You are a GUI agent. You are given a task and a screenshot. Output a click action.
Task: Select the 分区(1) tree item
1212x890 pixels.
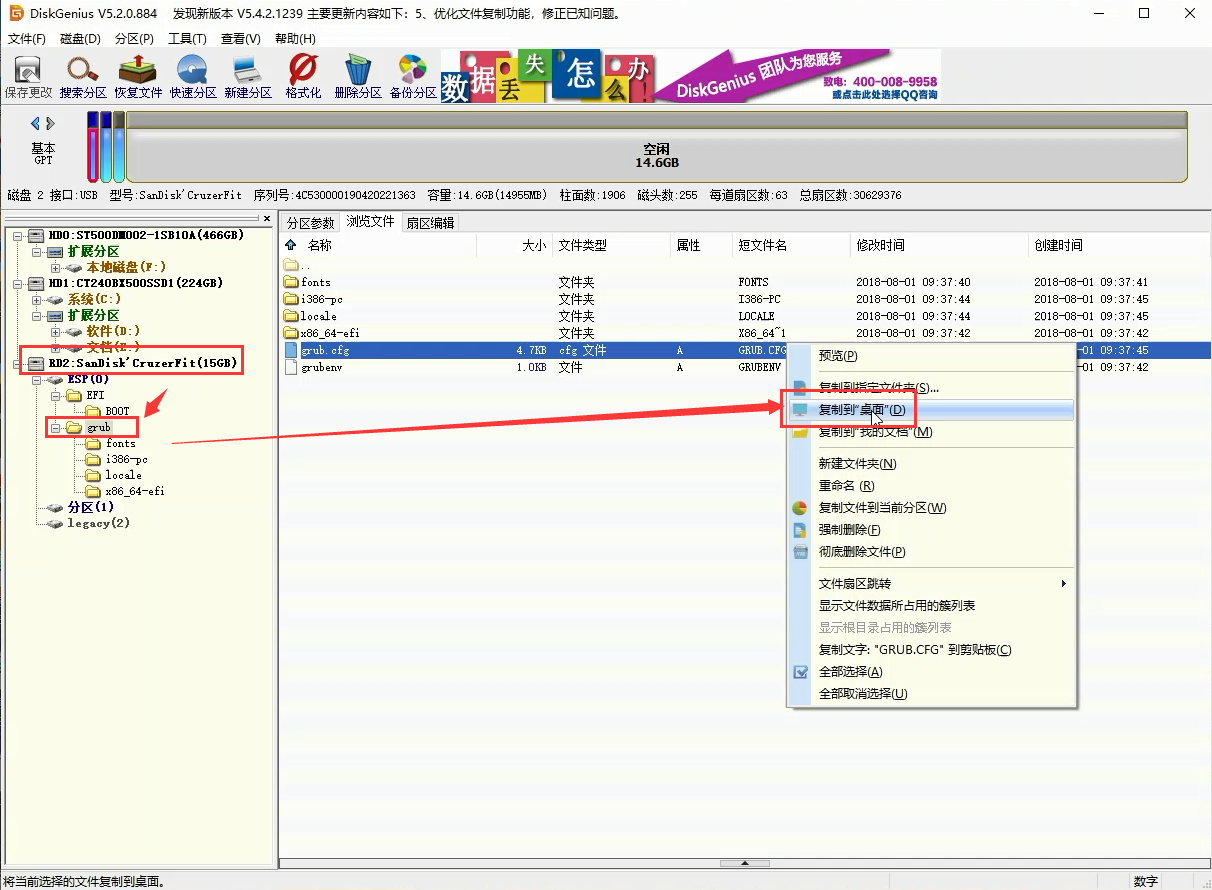point(91,507)
